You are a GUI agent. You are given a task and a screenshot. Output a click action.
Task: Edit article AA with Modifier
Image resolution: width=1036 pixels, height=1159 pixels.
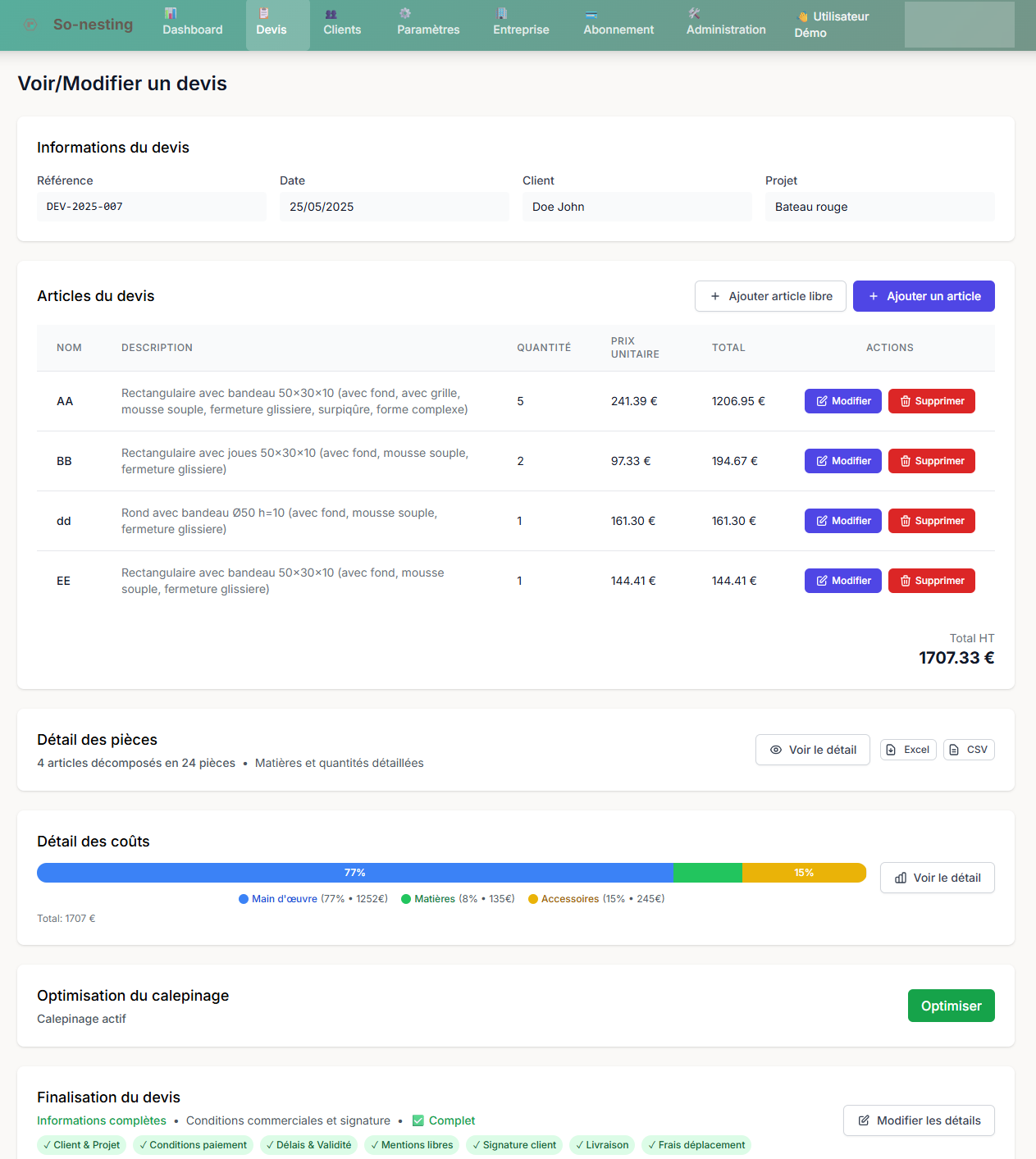[842, 401]
